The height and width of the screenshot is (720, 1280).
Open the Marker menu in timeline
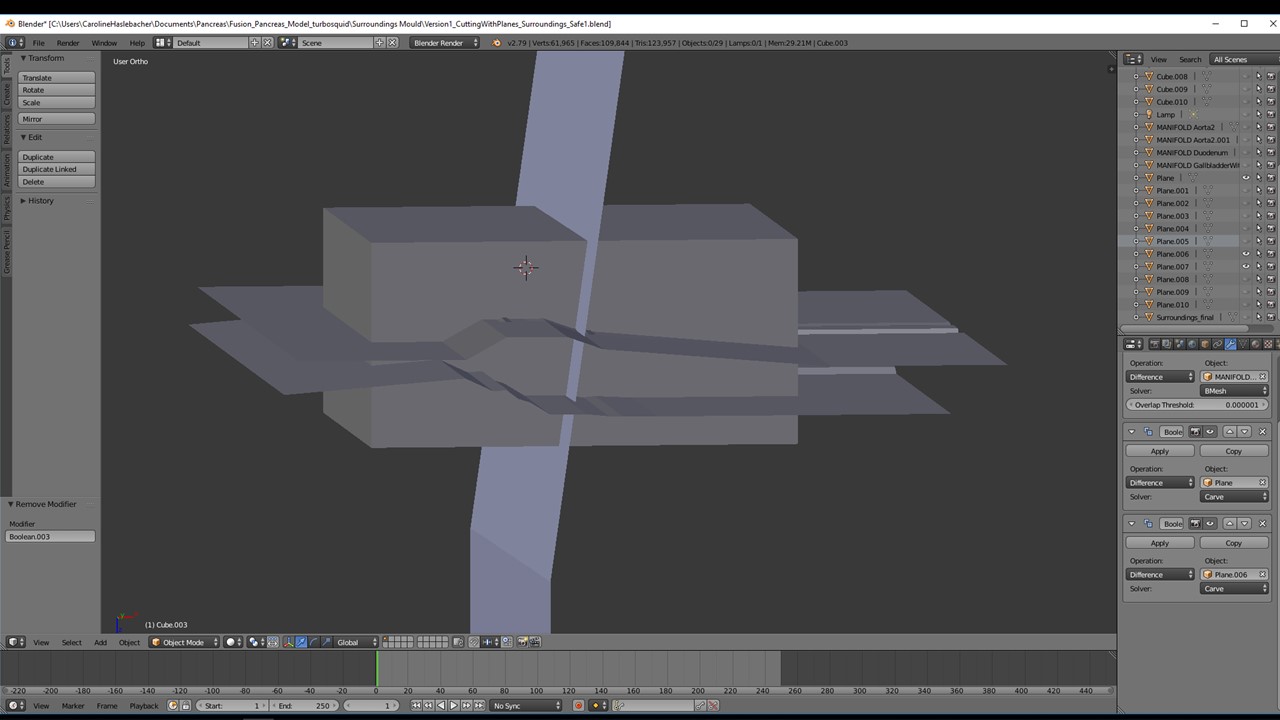pyautogui.click(x=73, y=705)
